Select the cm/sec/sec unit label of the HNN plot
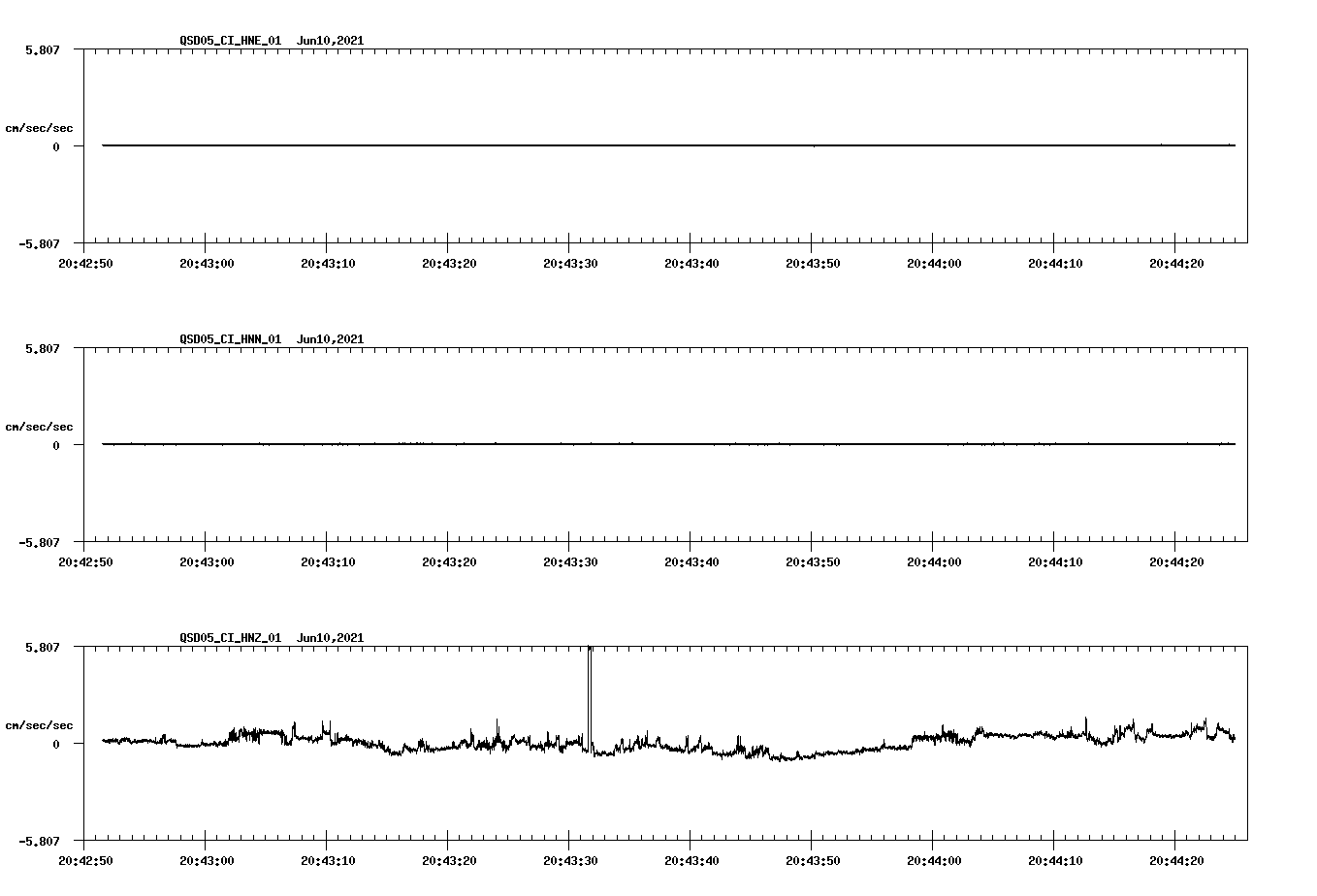Screen dimensions: 1317x896 coord(39,427)
